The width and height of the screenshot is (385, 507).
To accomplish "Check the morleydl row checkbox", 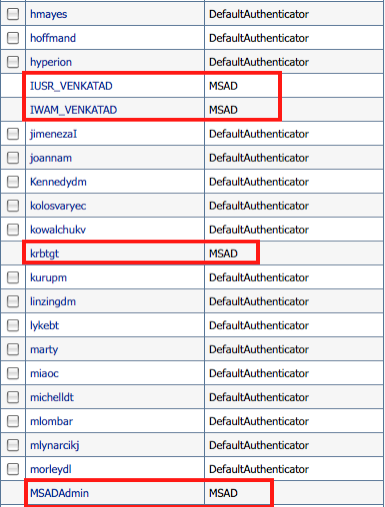I will 13,469.
